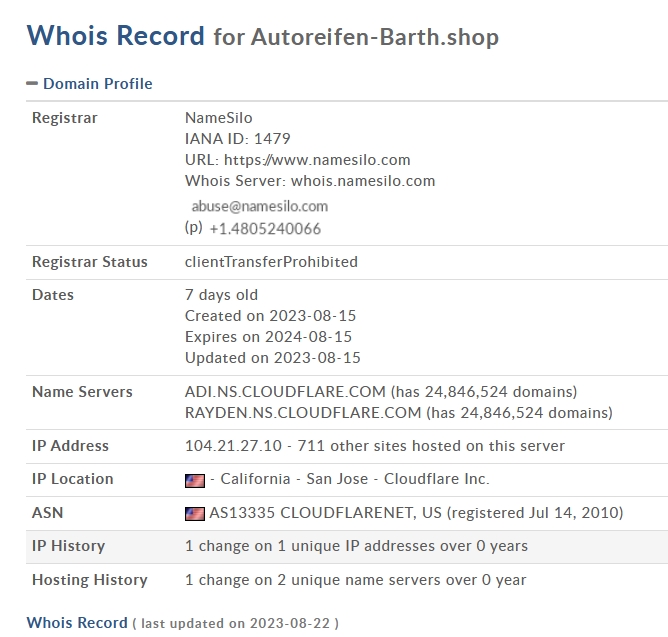Viewport: 668px width, 637px height.
Task: Select the Autoreifen-Barth.shop domain title
Action: [375, 37]
